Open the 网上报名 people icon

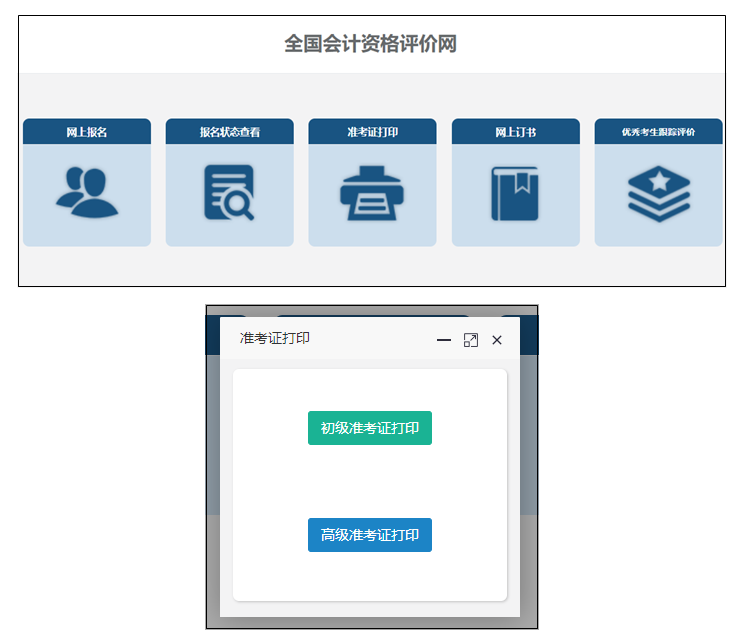(87, 192)
